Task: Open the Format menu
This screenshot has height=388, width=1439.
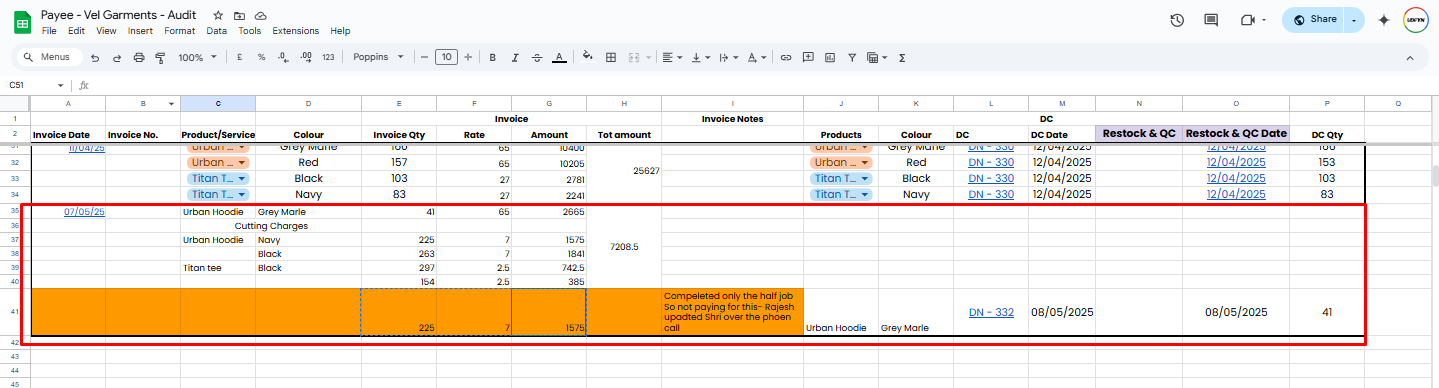Action: pos(180,31)
